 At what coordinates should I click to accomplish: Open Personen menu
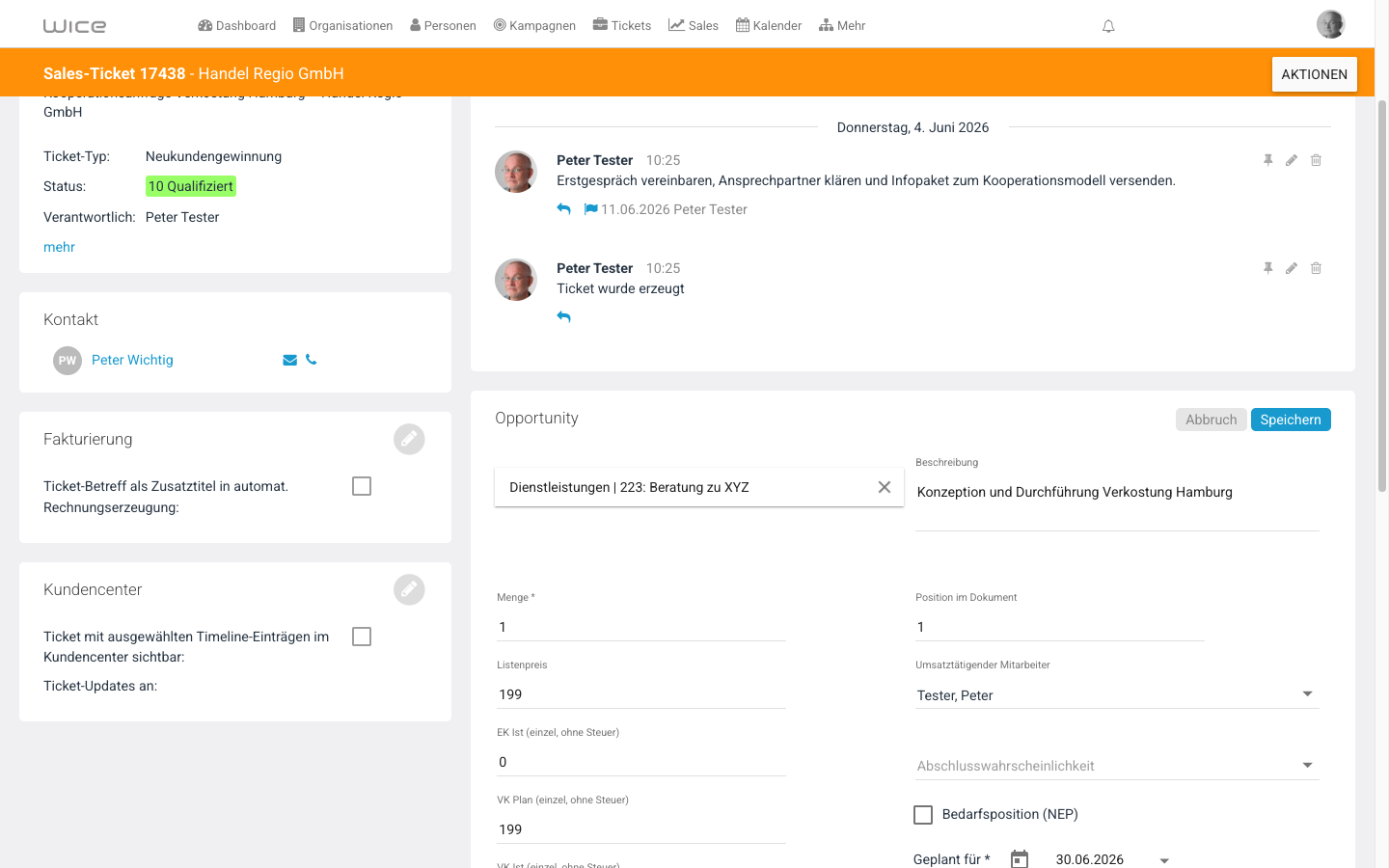pos(443,25)
